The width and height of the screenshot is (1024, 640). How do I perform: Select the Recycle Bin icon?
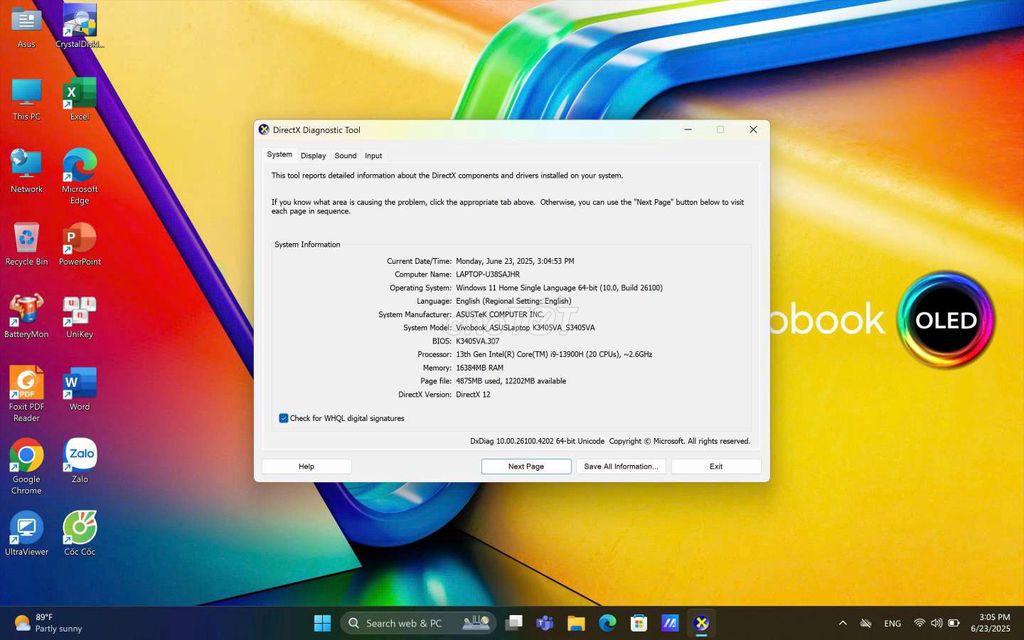pos(26,244)
